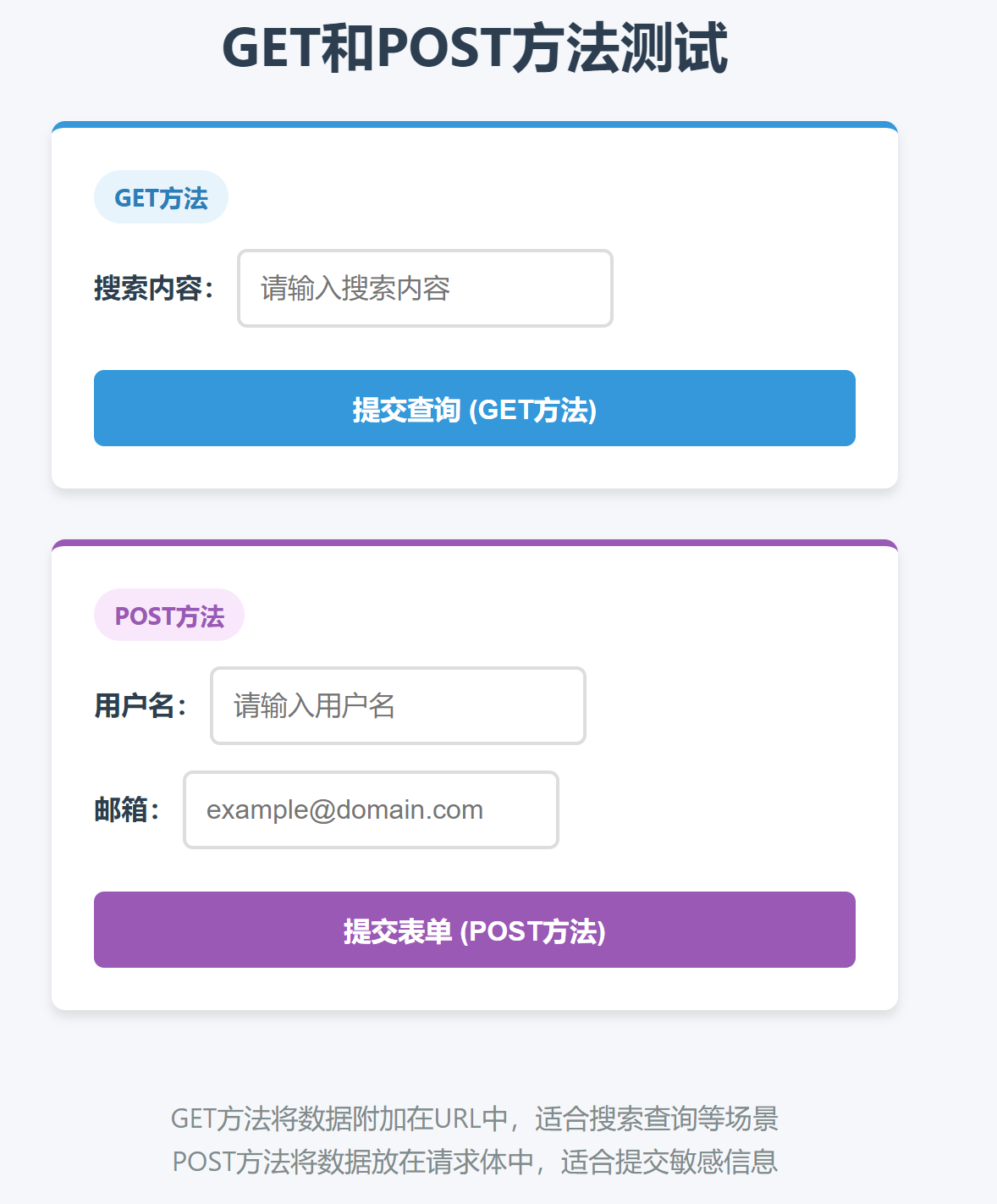Click the blue GET方法 badge
The image size is (997, 1204).
(161, 197)
